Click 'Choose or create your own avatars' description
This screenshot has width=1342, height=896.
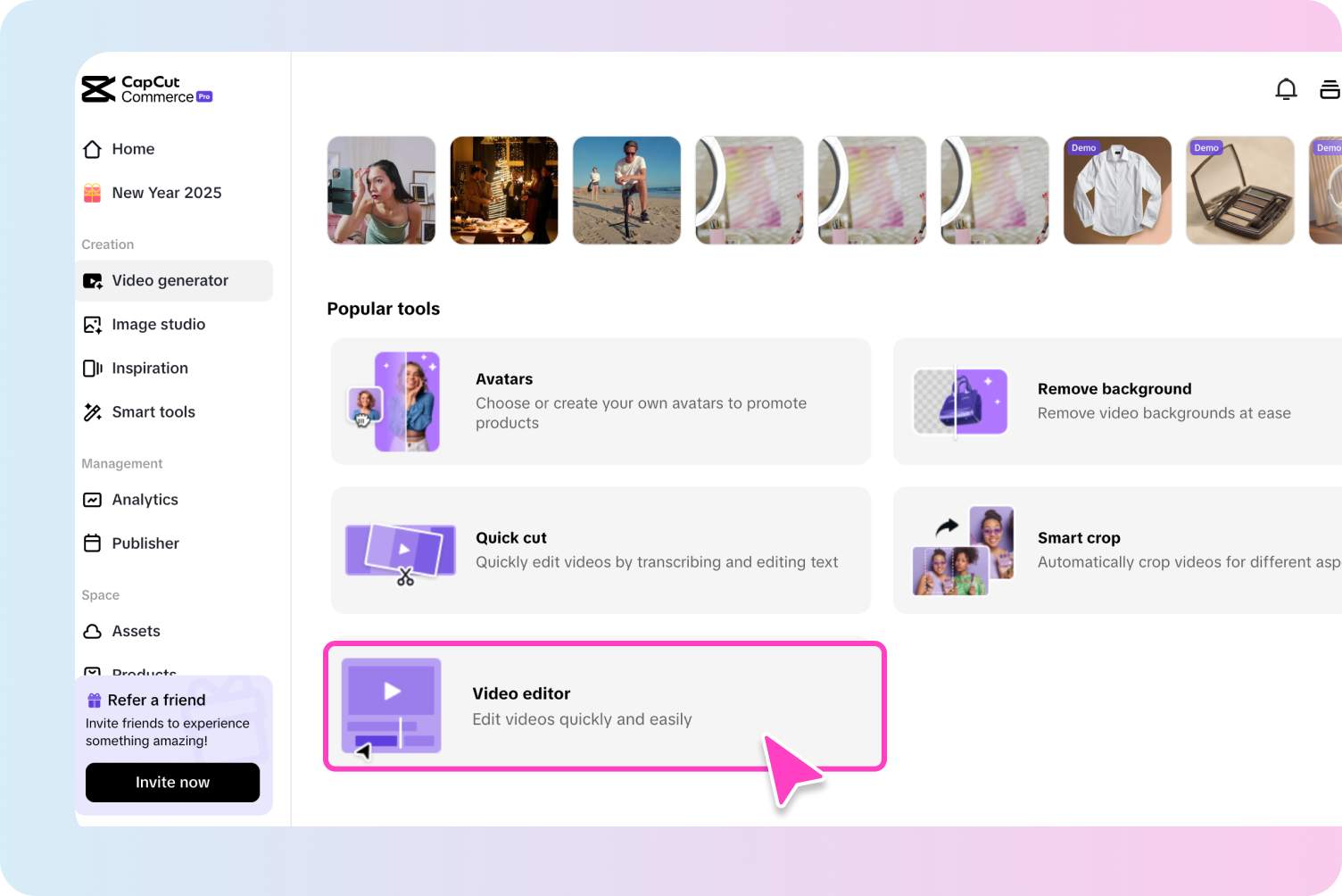click(641, 413)
